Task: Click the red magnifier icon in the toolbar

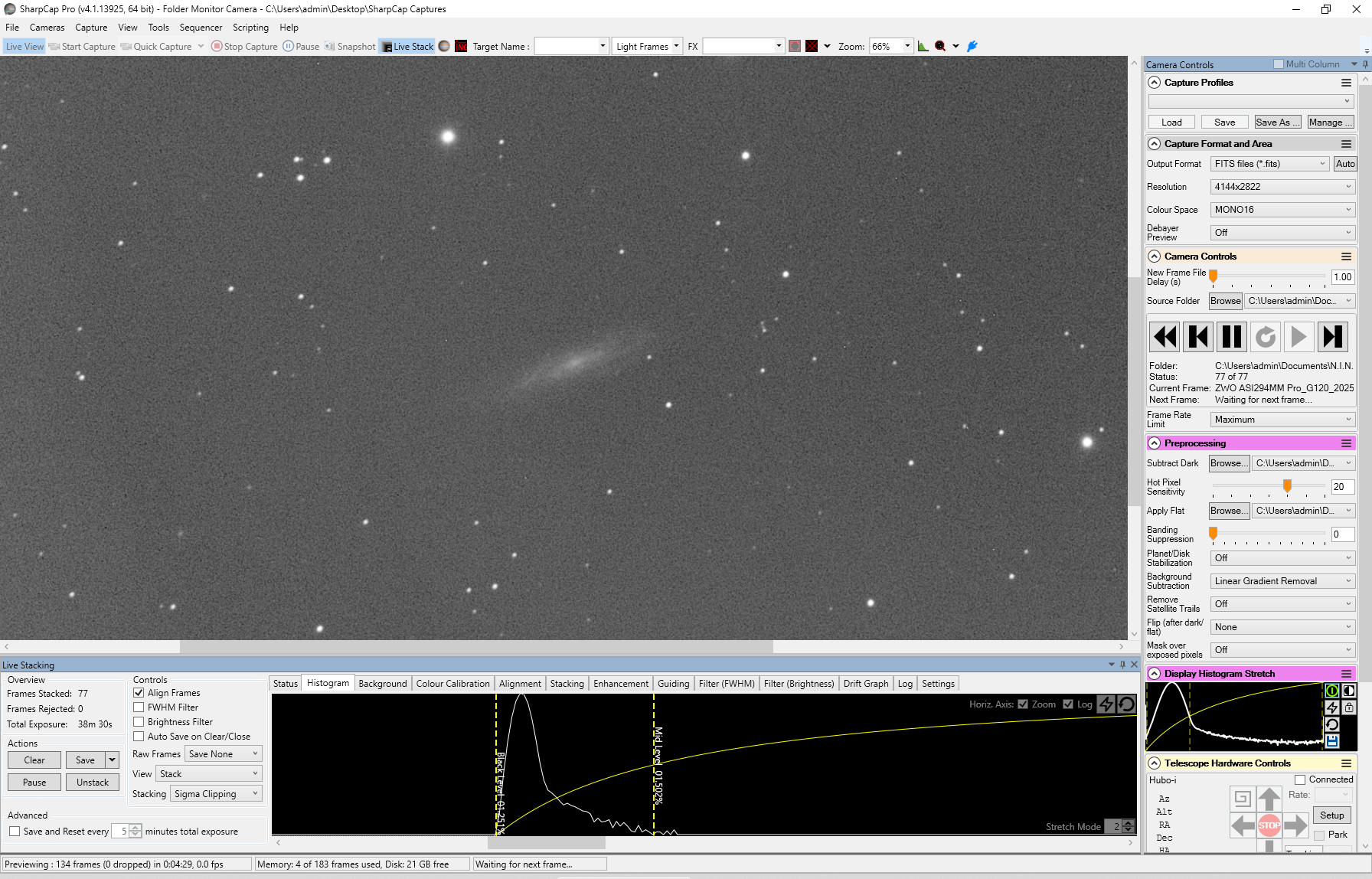Action: pos(940,47)
